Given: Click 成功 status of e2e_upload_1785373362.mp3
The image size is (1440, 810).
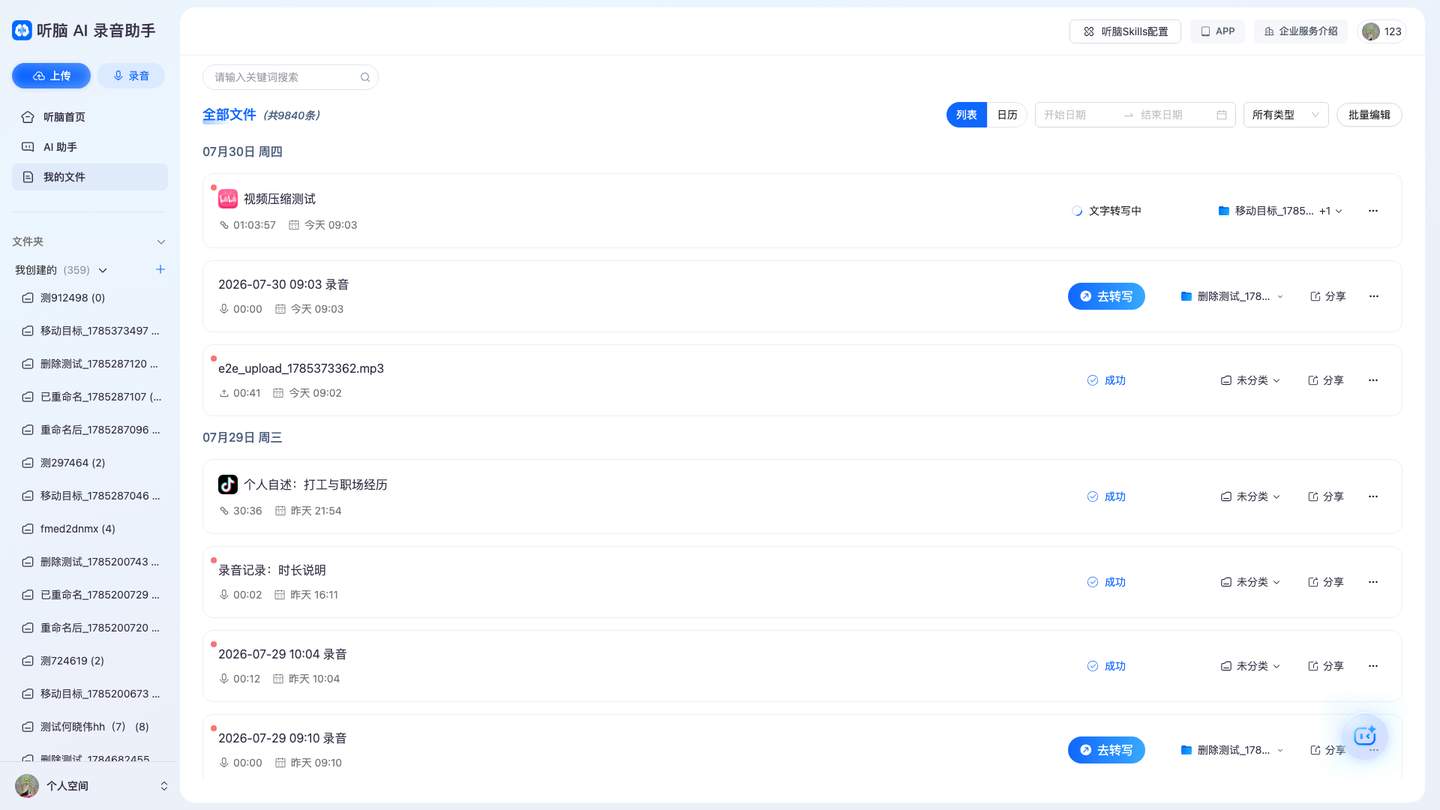Looking at the screenshot, I should (1106, 380).
